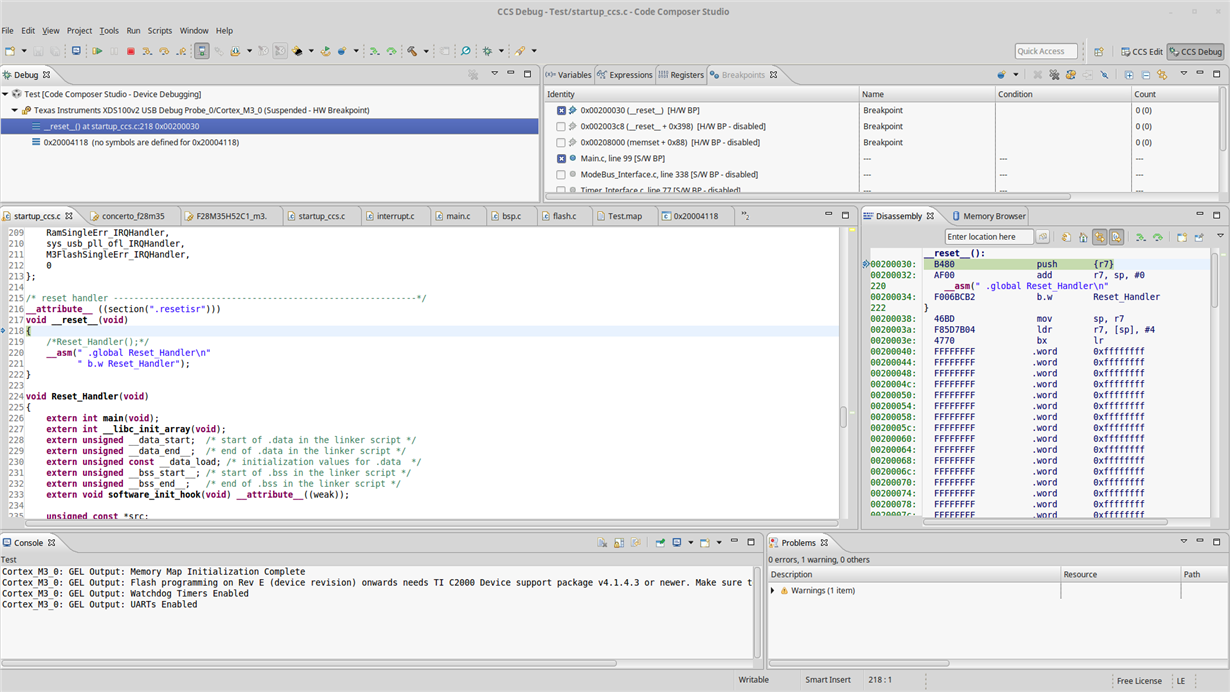Click the Step Over icon in main toolbar
The image size is (1230, 692).
tap(164, 50)
